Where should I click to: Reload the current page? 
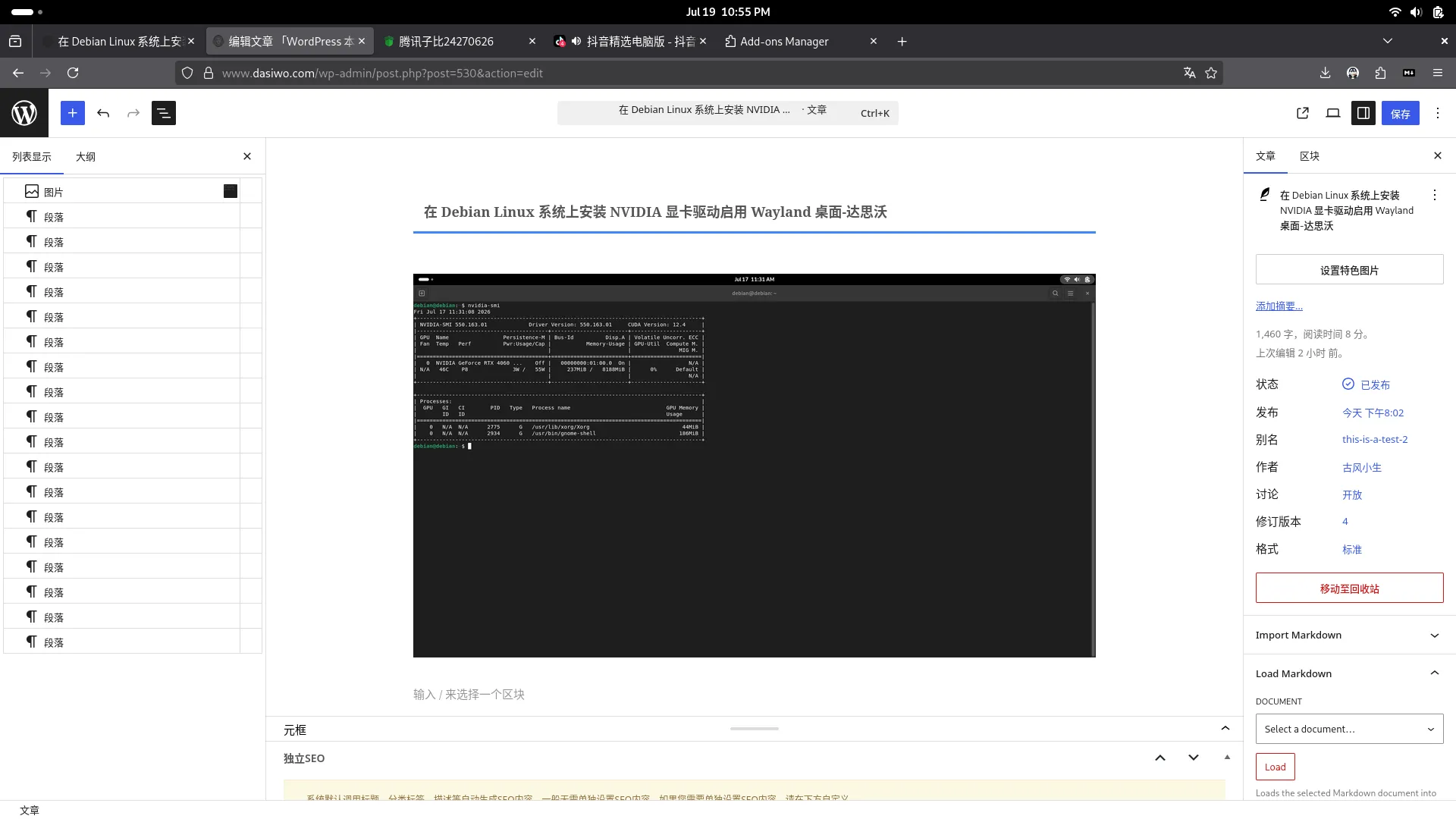73,73
